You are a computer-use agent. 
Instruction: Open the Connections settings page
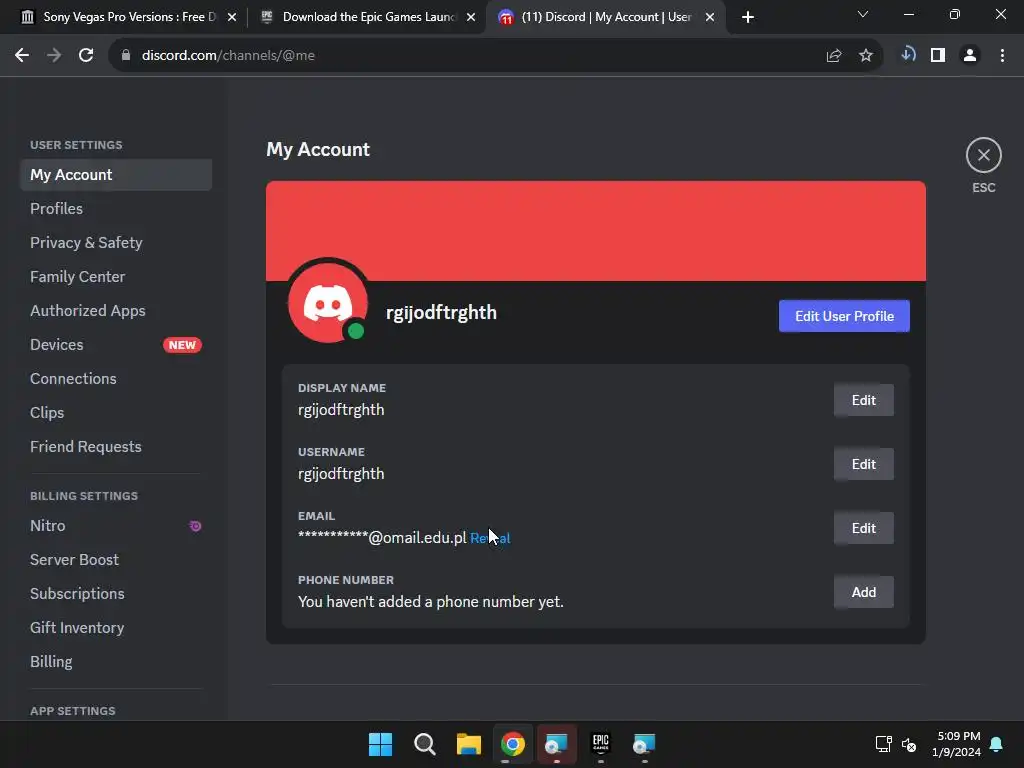click(116, 378)
